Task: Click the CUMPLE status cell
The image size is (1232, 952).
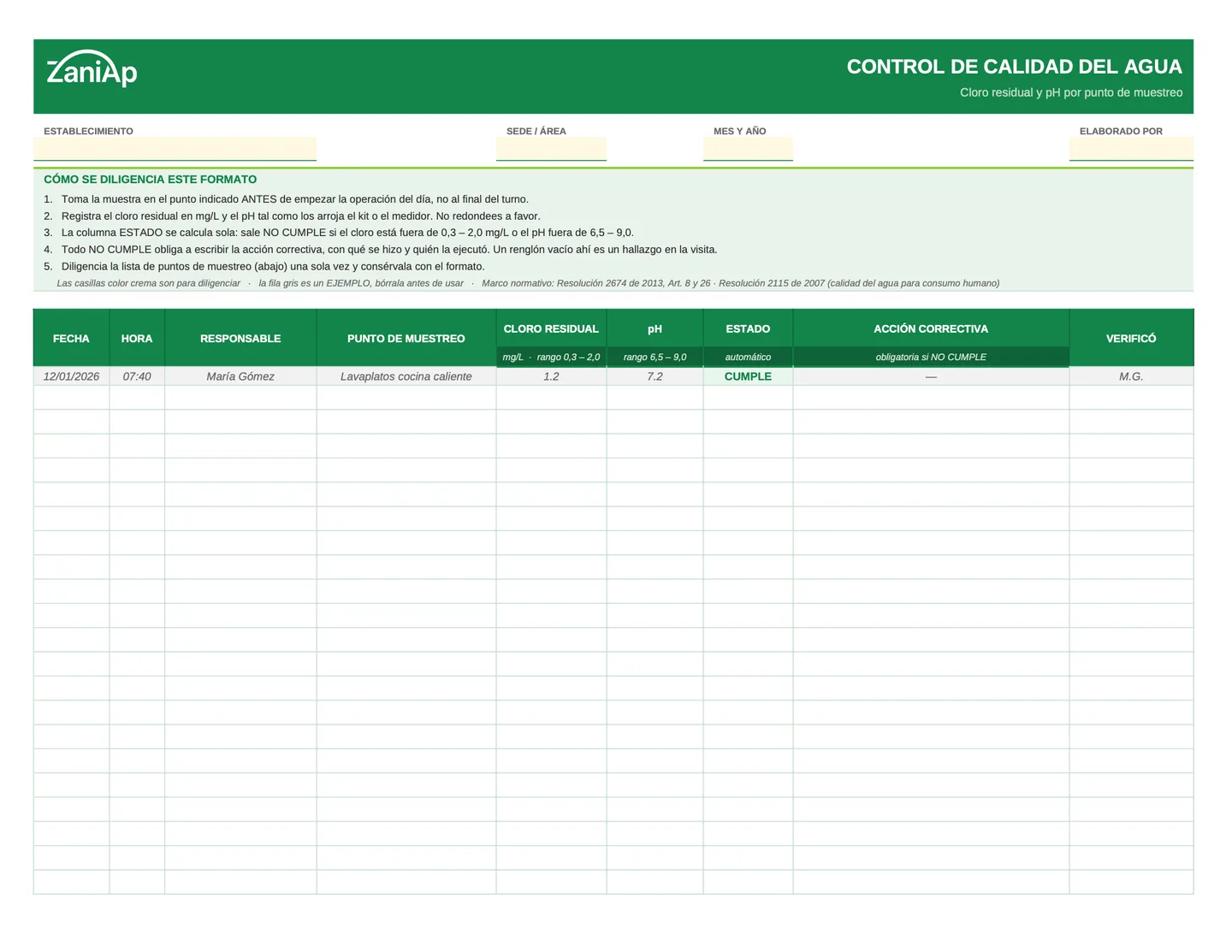Action: click(748, 376)
